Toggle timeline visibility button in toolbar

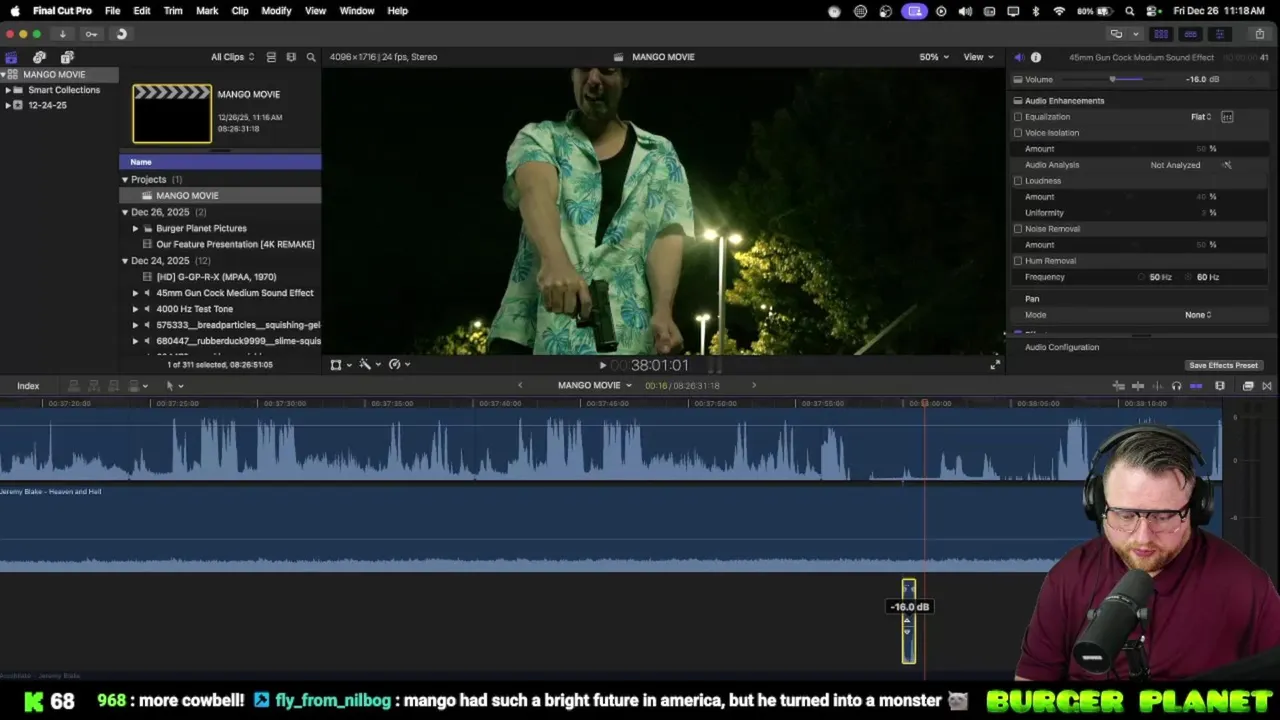(1190, 34)
